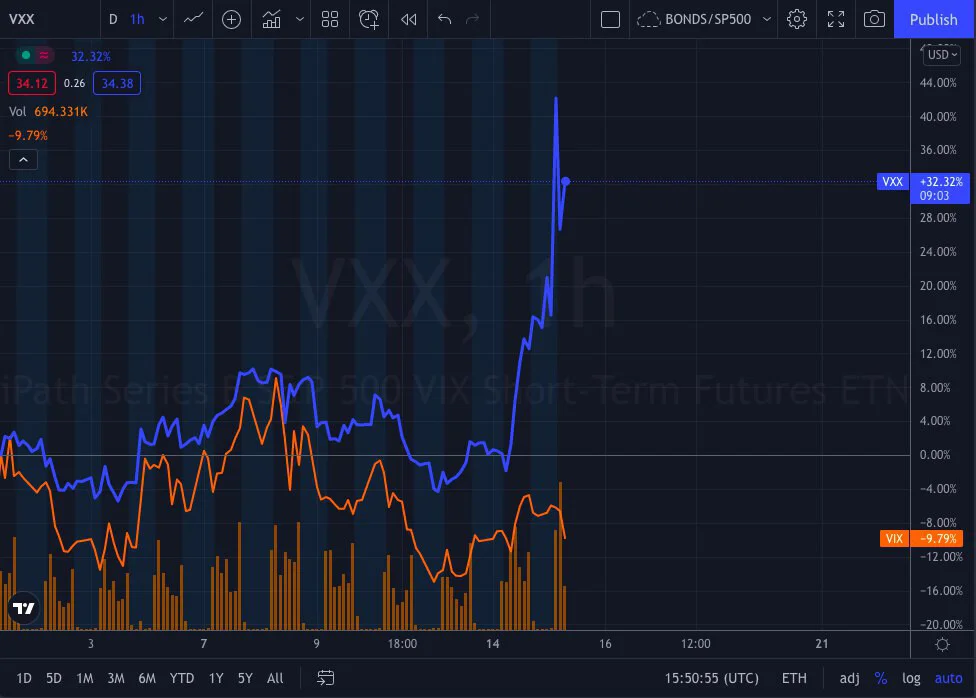Click the Publish button
This screenshot has width=976, height=698.
[934, 19]
